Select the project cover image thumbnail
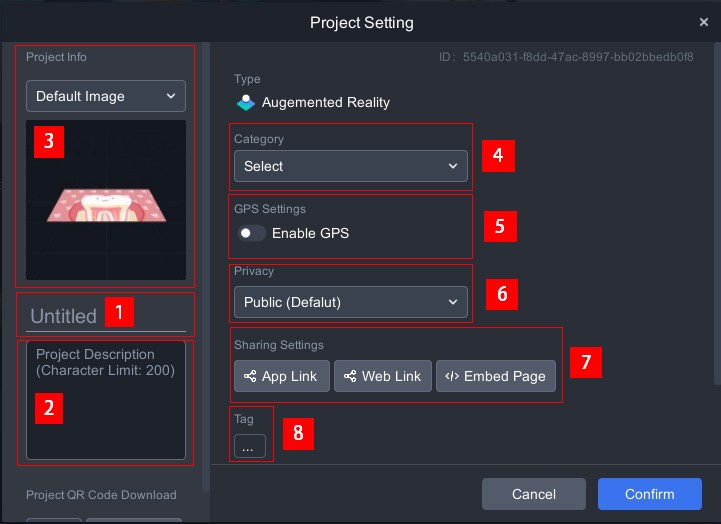The height and width of the screenshot is (524, 721). [x=106, y=200]
